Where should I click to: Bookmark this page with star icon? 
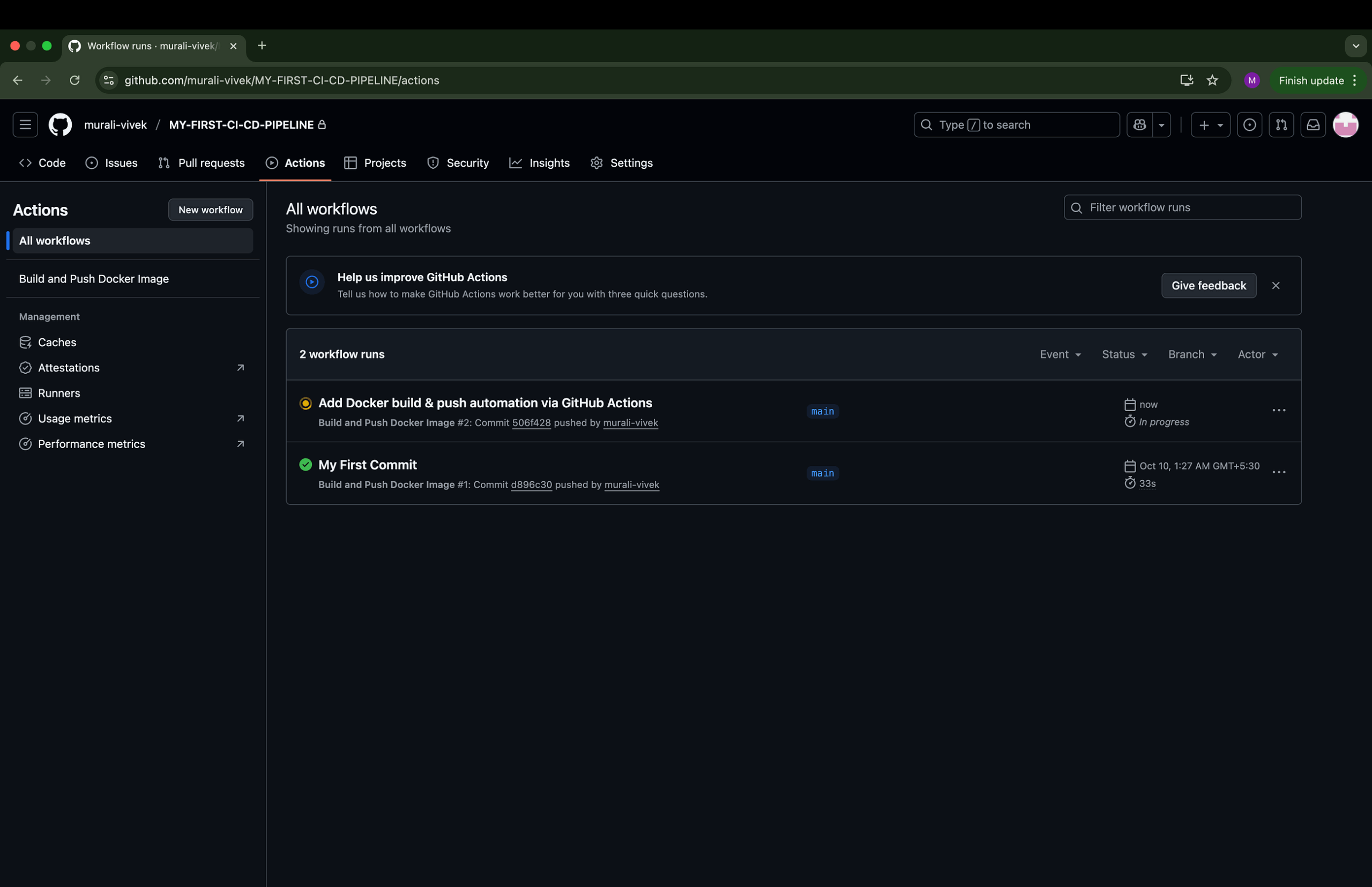click(1212, 80)
